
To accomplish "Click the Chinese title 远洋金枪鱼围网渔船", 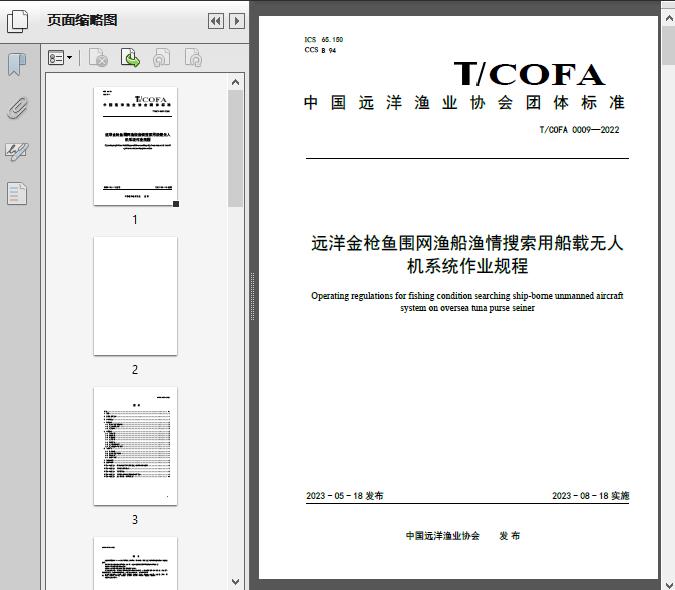I will click(x=467, y=254).
